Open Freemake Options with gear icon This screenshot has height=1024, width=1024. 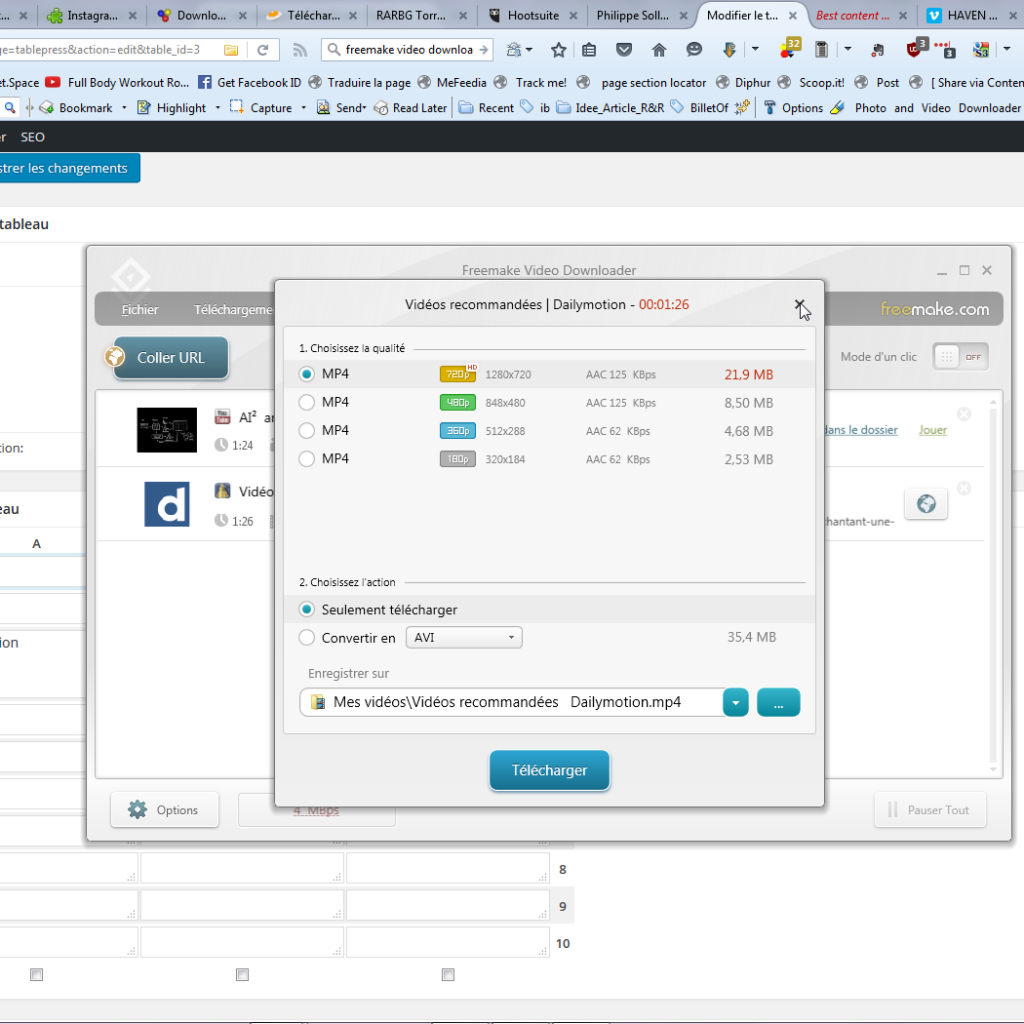click(165, 810)
